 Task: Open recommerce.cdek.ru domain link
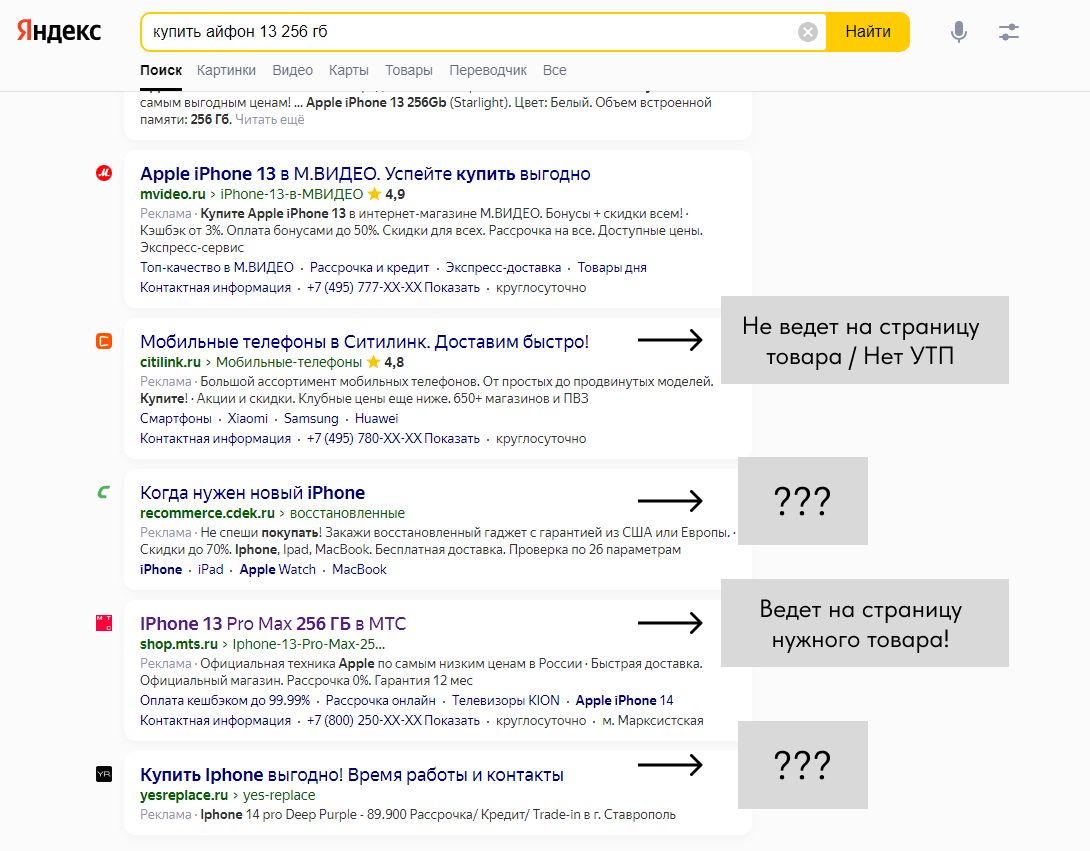pos(207,513)
